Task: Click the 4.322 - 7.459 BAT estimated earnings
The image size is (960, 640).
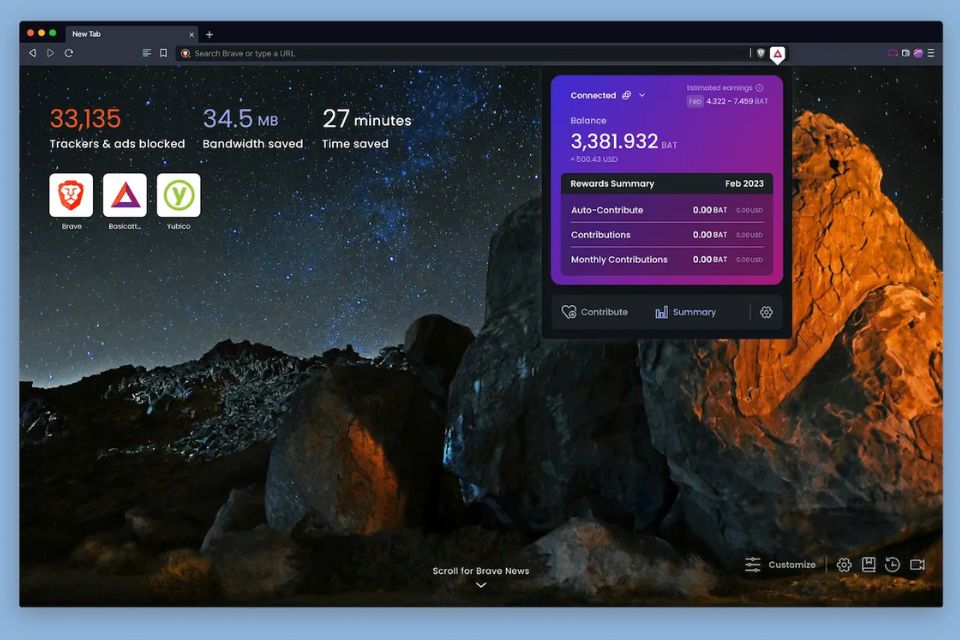Action: point(737,101)
